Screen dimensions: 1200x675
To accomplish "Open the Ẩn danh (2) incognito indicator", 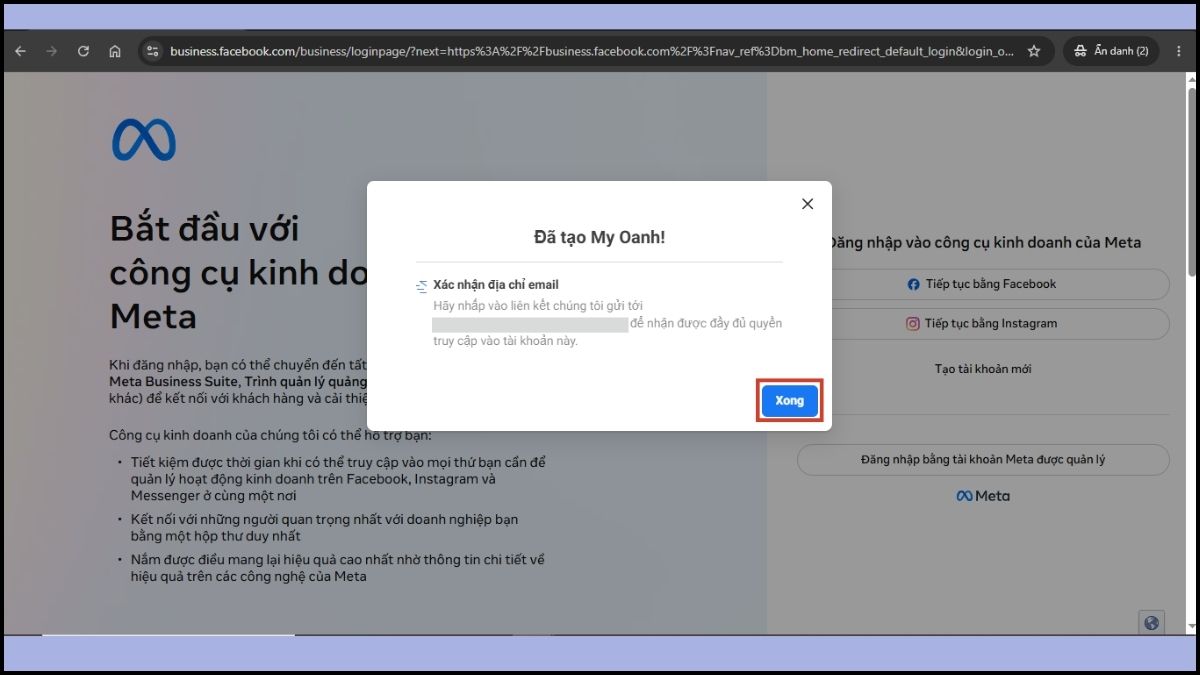I will tap(1111, 51).
